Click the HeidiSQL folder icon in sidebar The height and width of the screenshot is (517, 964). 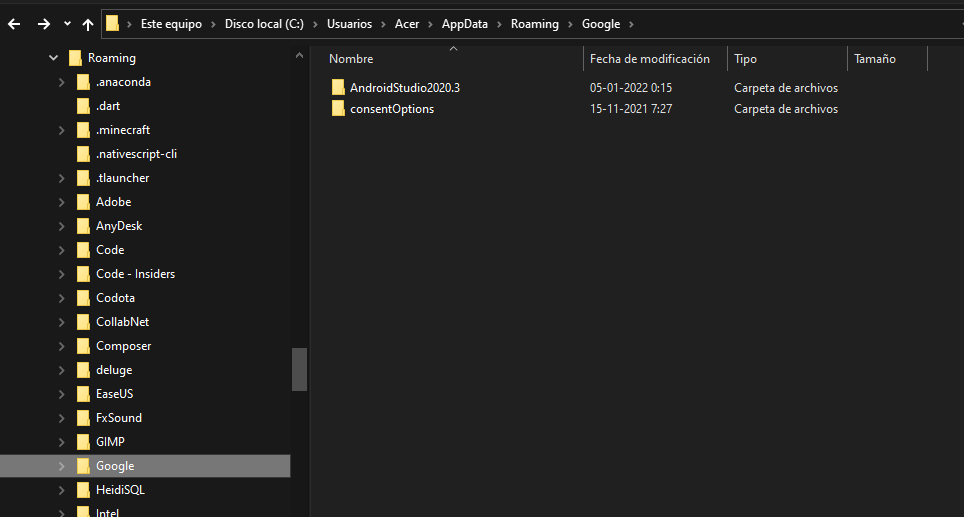[83, 490]
